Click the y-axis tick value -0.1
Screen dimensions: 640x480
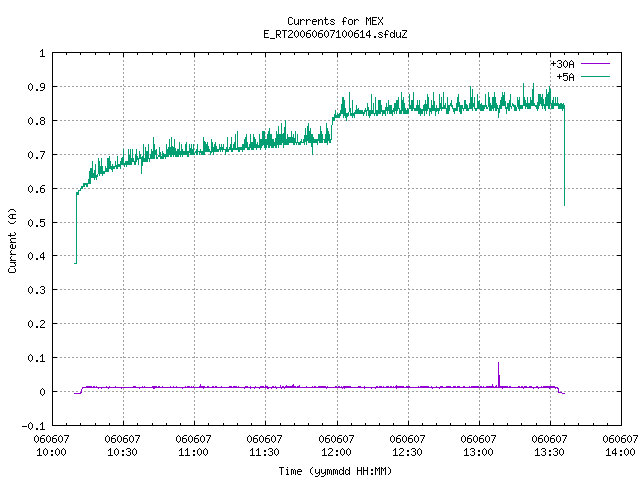coord(33,426)
